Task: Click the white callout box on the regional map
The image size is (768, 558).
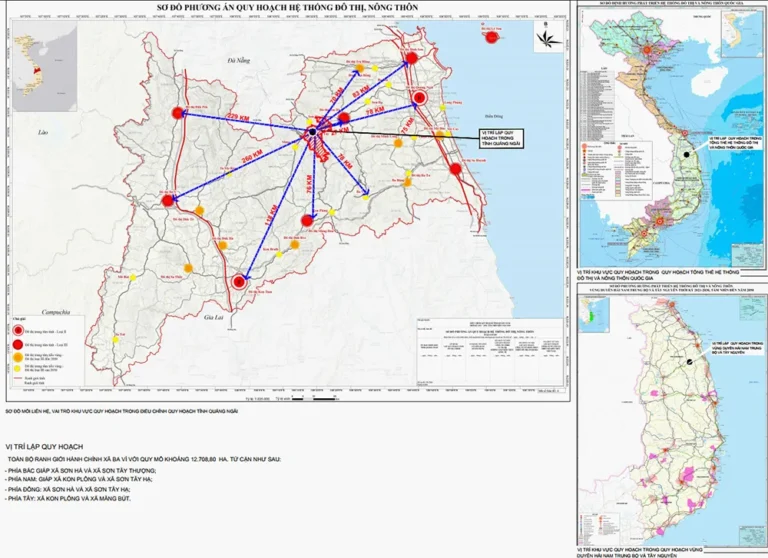Action: (736, 348)
